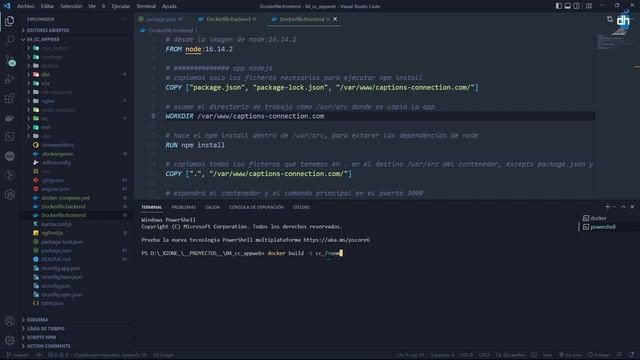This screenshot has width=640, height=360.
Task: Click the new terminal plus icon
Action: (607, 207)
